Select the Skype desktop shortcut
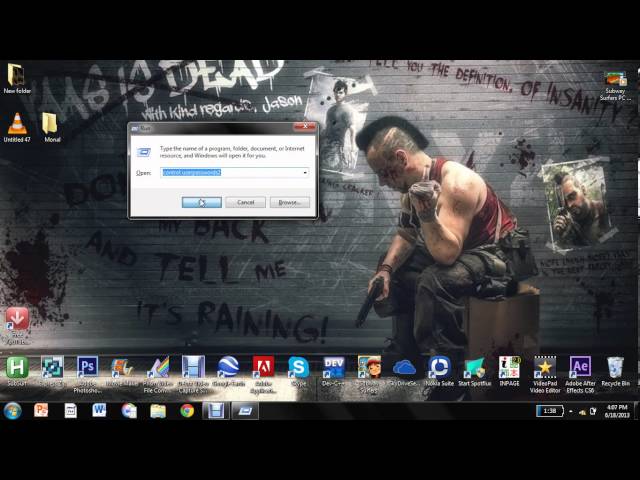The image size is (640, 480). click(x=298, y=371)
